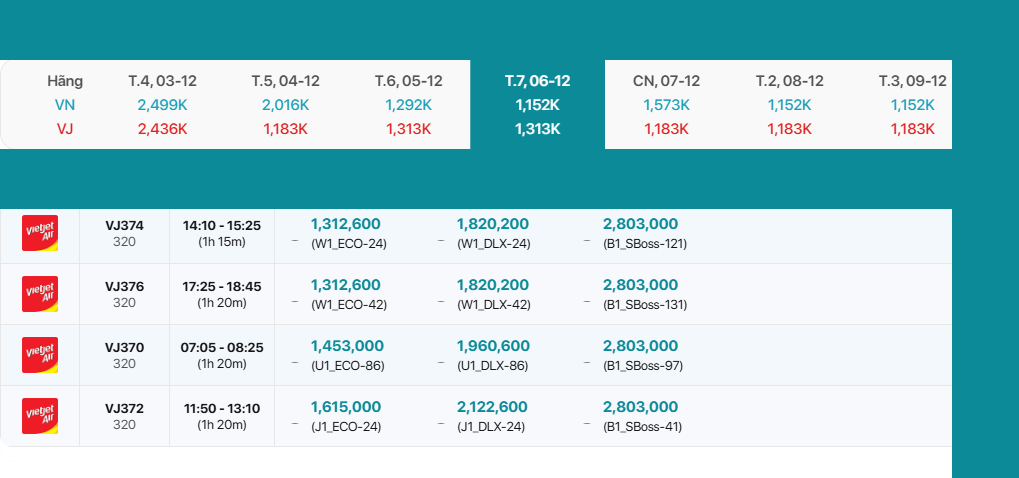Open the T.3, 09-12 date tab

pyautogui.click(x=912, y=104)
